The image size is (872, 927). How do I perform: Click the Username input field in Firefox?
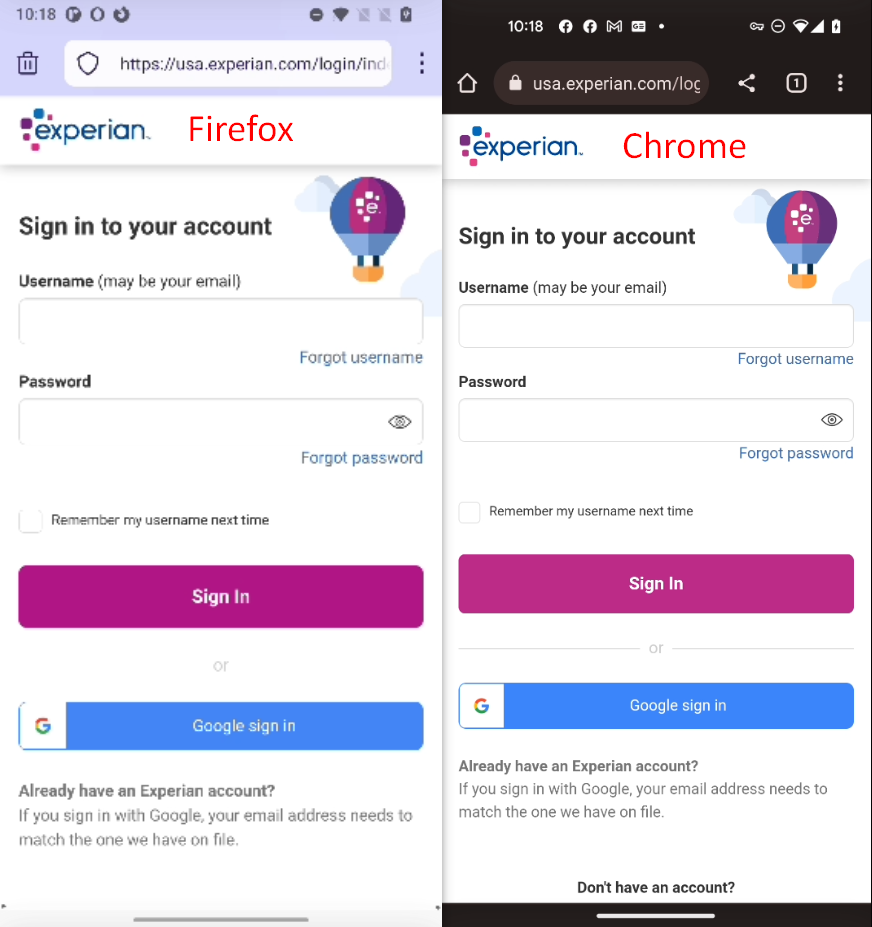(220, 320)
